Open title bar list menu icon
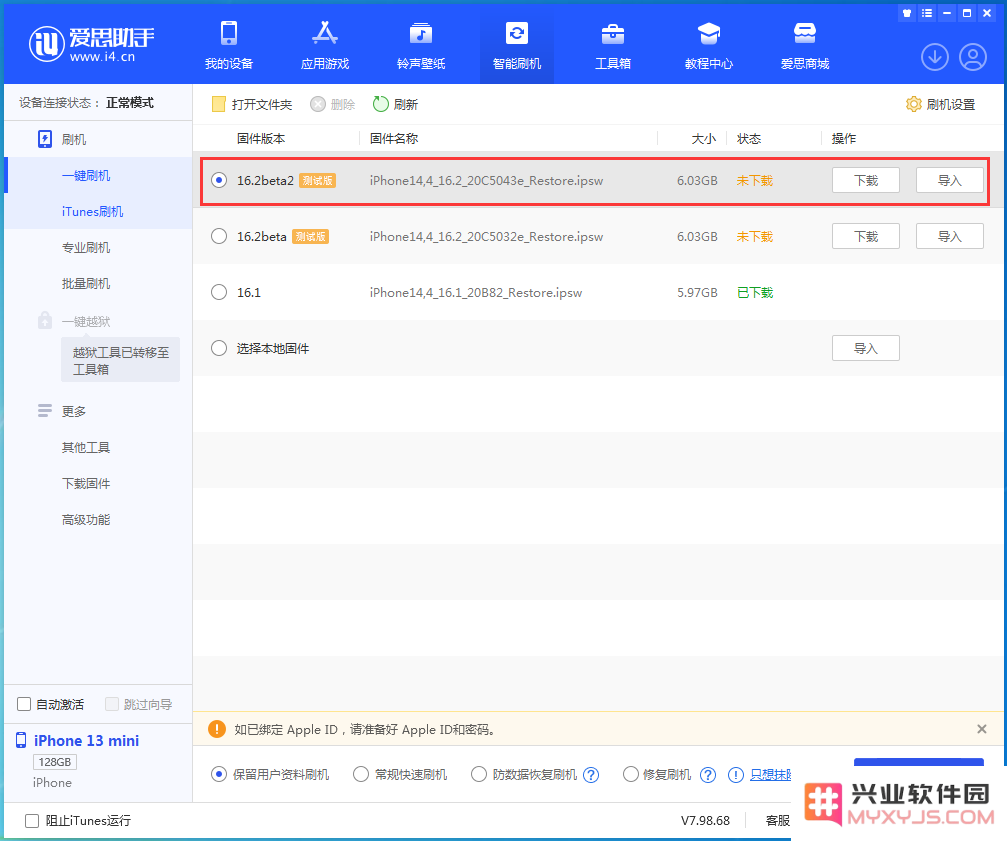This screenshot has height=841, width=1007. pos(927,13)
